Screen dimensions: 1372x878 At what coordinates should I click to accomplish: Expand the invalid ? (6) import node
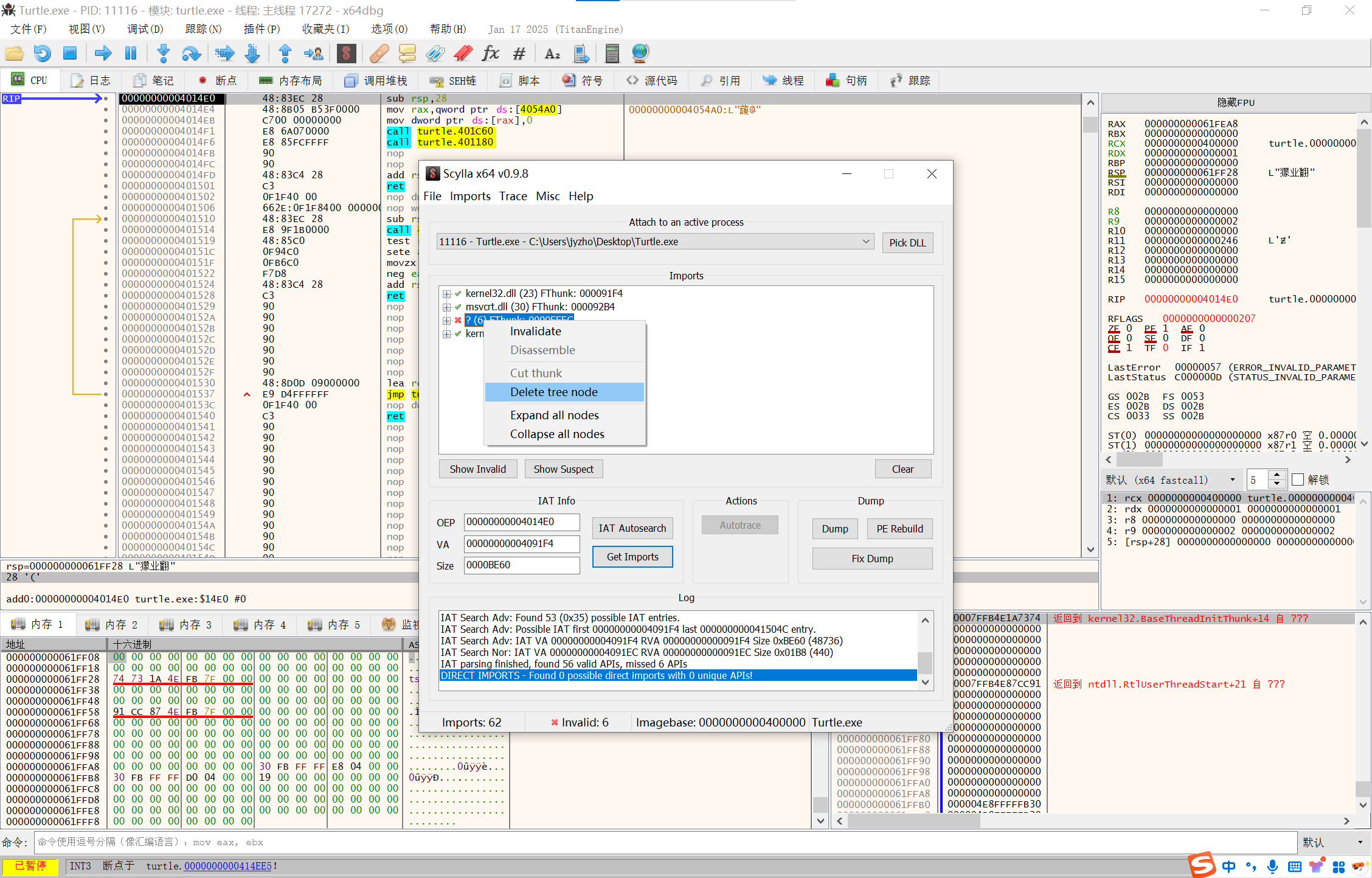click(x=447, y=320)
